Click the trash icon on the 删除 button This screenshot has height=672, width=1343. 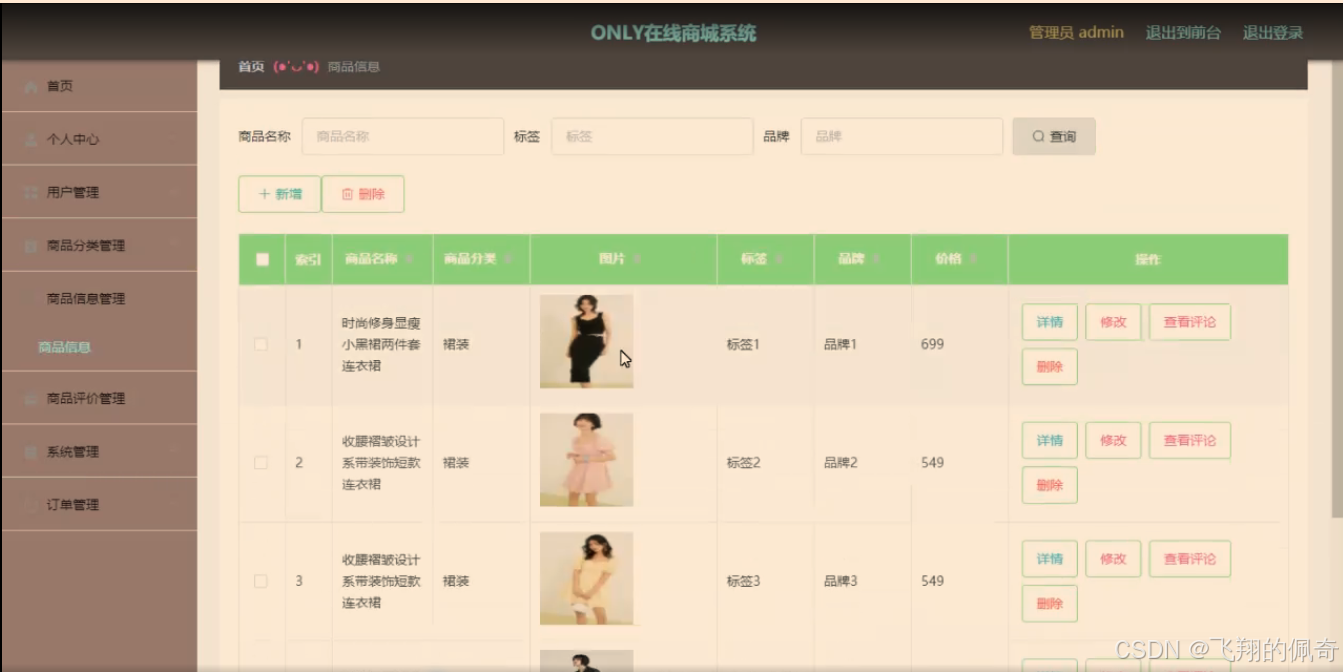click(x=347, y=194)
